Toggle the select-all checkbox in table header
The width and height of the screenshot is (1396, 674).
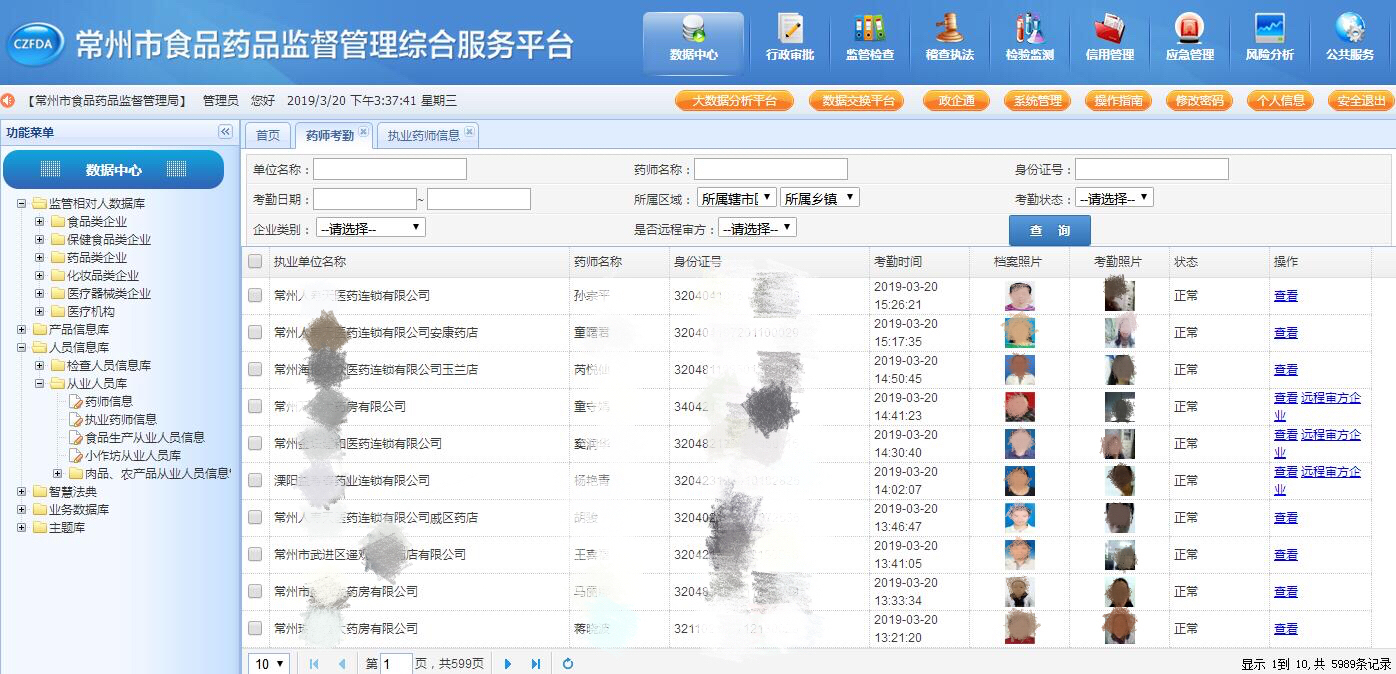click(x=255, y=261)
